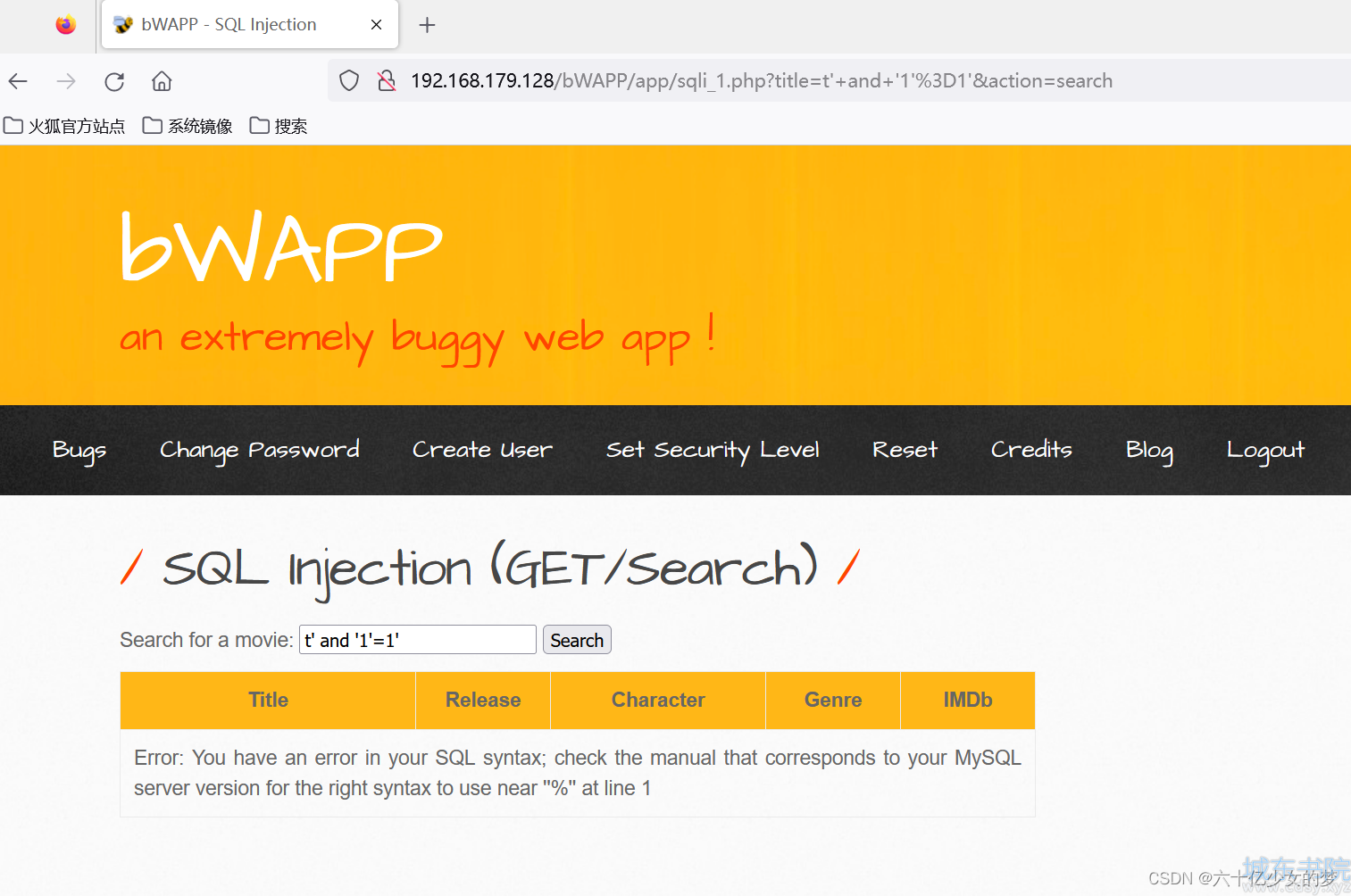Click the SQL Injection (GET/Search) heading
The image size is (1351, 896).
click(x=490, y=569)
